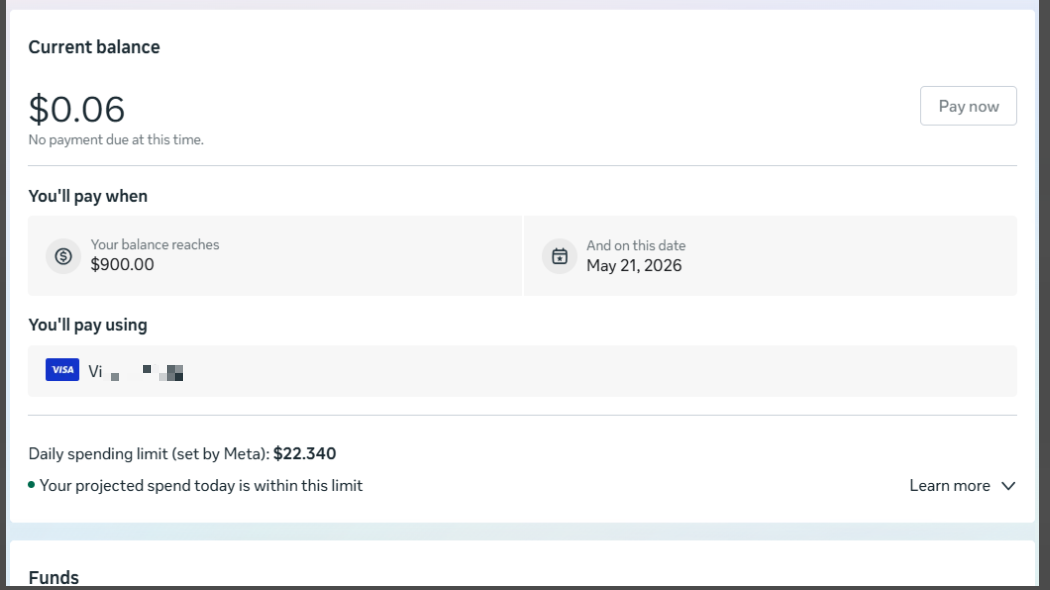Click the green projected spend status dot
The width and height of the screenshot is (1050, 590).
click(31, 485)
